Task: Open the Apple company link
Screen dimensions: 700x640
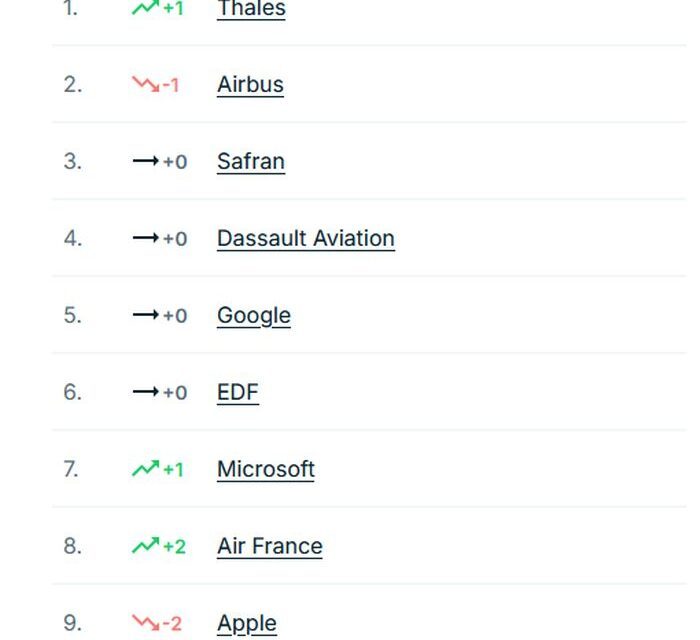Action: click(x=247, y=623)
